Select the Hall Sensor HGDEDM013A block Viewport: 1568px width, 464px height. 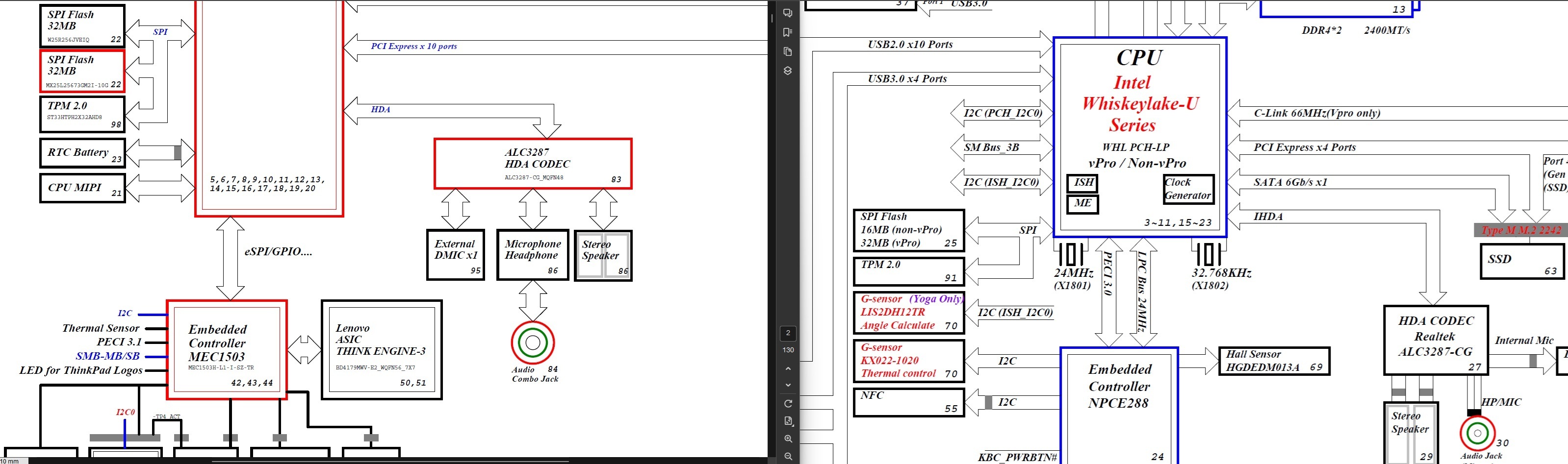click(1273, 361)
